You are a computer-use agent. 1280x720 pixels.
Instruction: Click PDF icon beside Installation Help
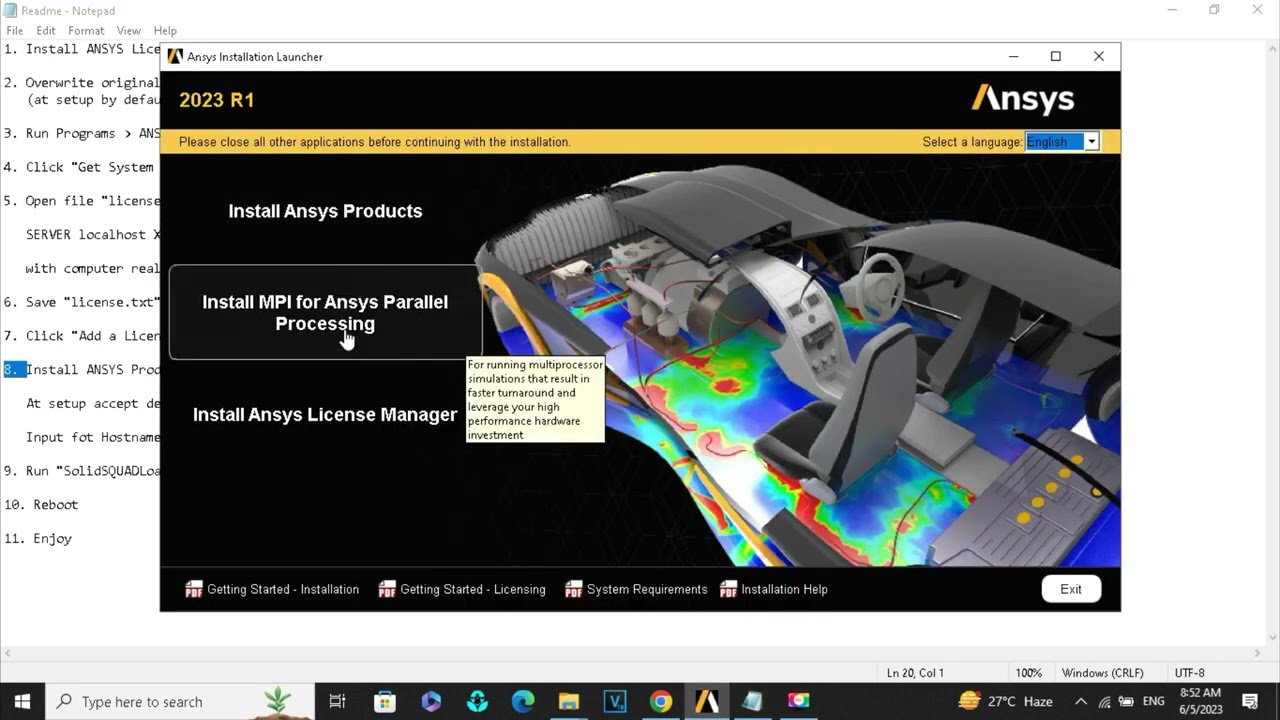point(729,589)
